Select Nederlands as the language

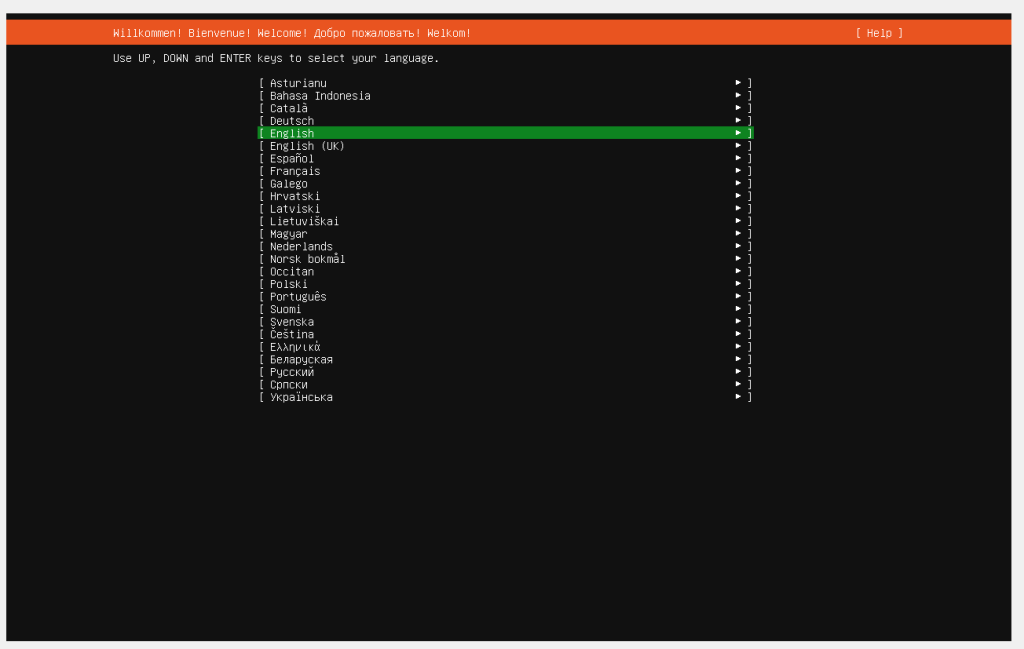(301, 247)
